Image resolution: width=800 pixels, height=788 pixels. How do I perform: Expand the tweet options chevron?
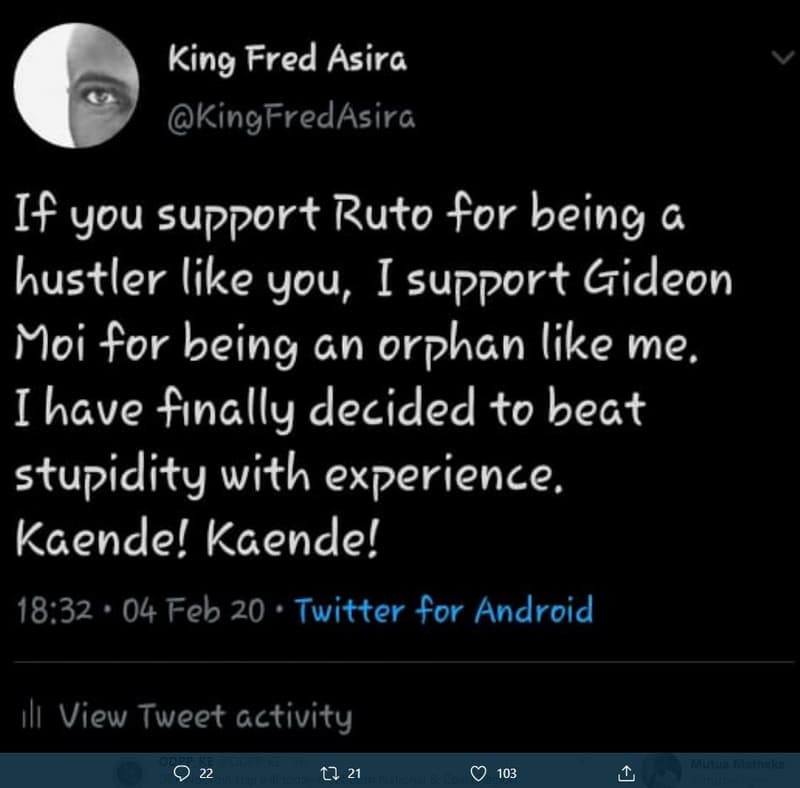(784, 58)
